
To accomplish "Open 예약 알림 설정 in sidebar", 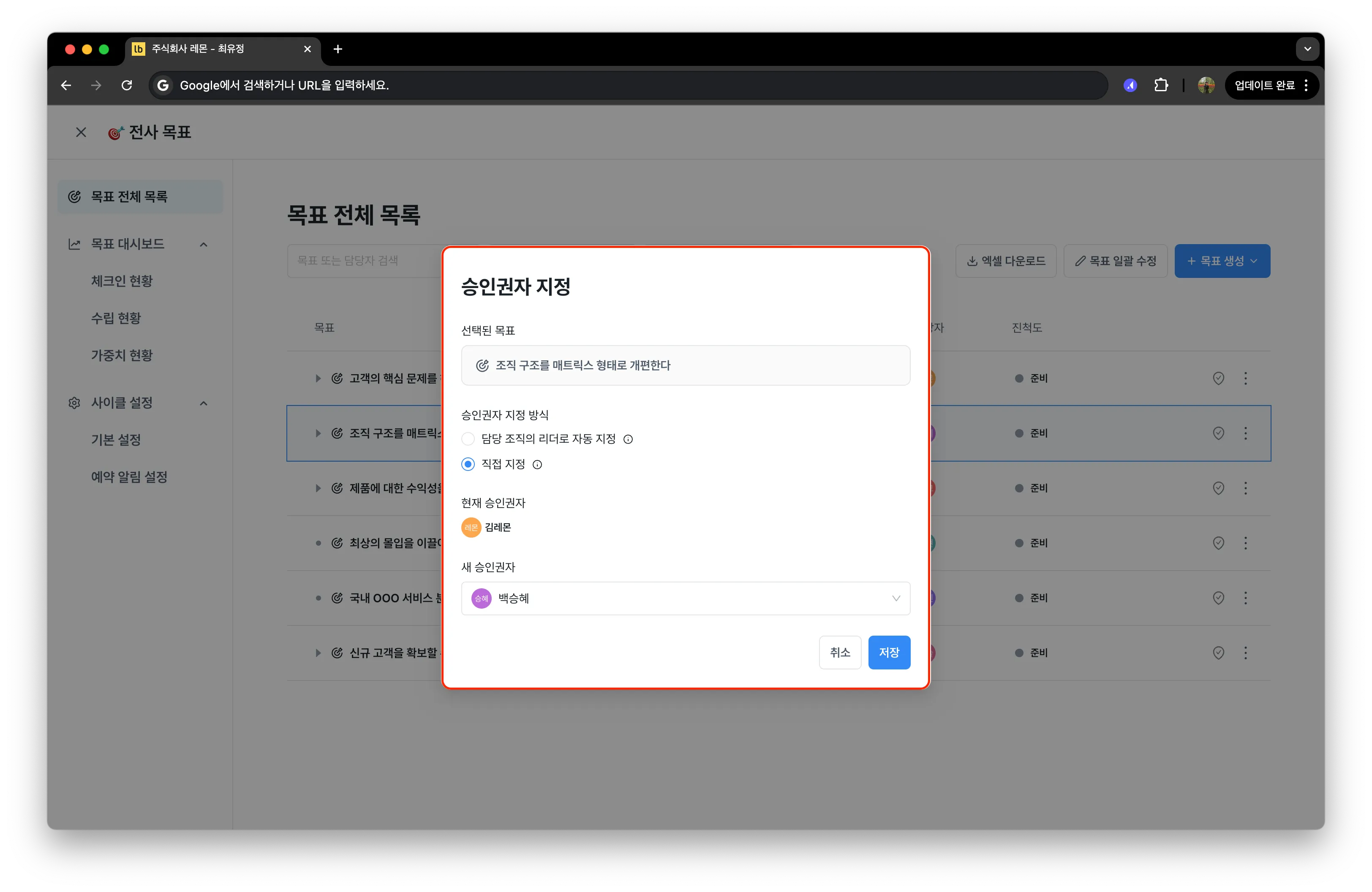I will (129, 477).
